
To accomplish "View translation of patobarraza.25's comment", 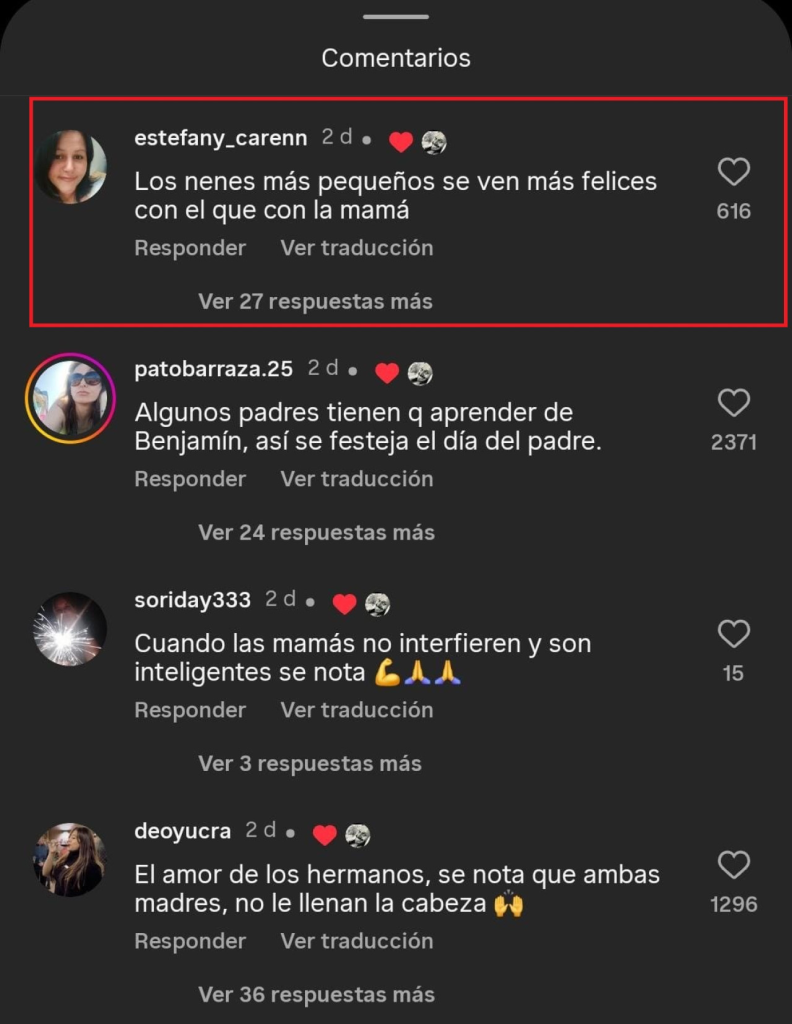I will coord(356,479).
